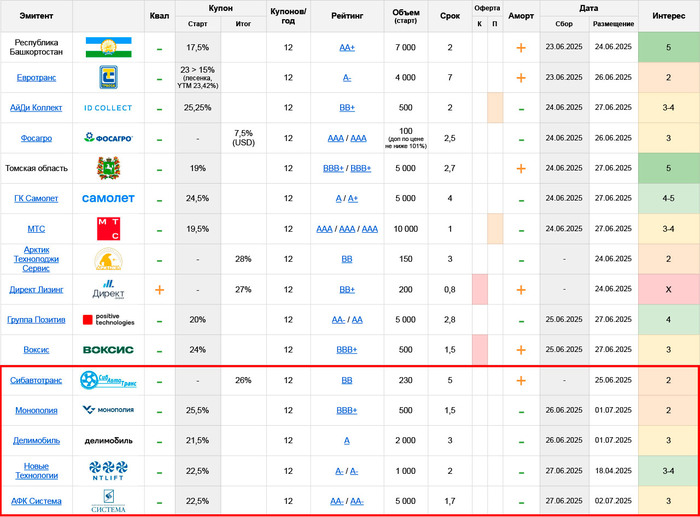Open the Фосагро issuer link
Screen dimensions: 700x517
(36, 138)
